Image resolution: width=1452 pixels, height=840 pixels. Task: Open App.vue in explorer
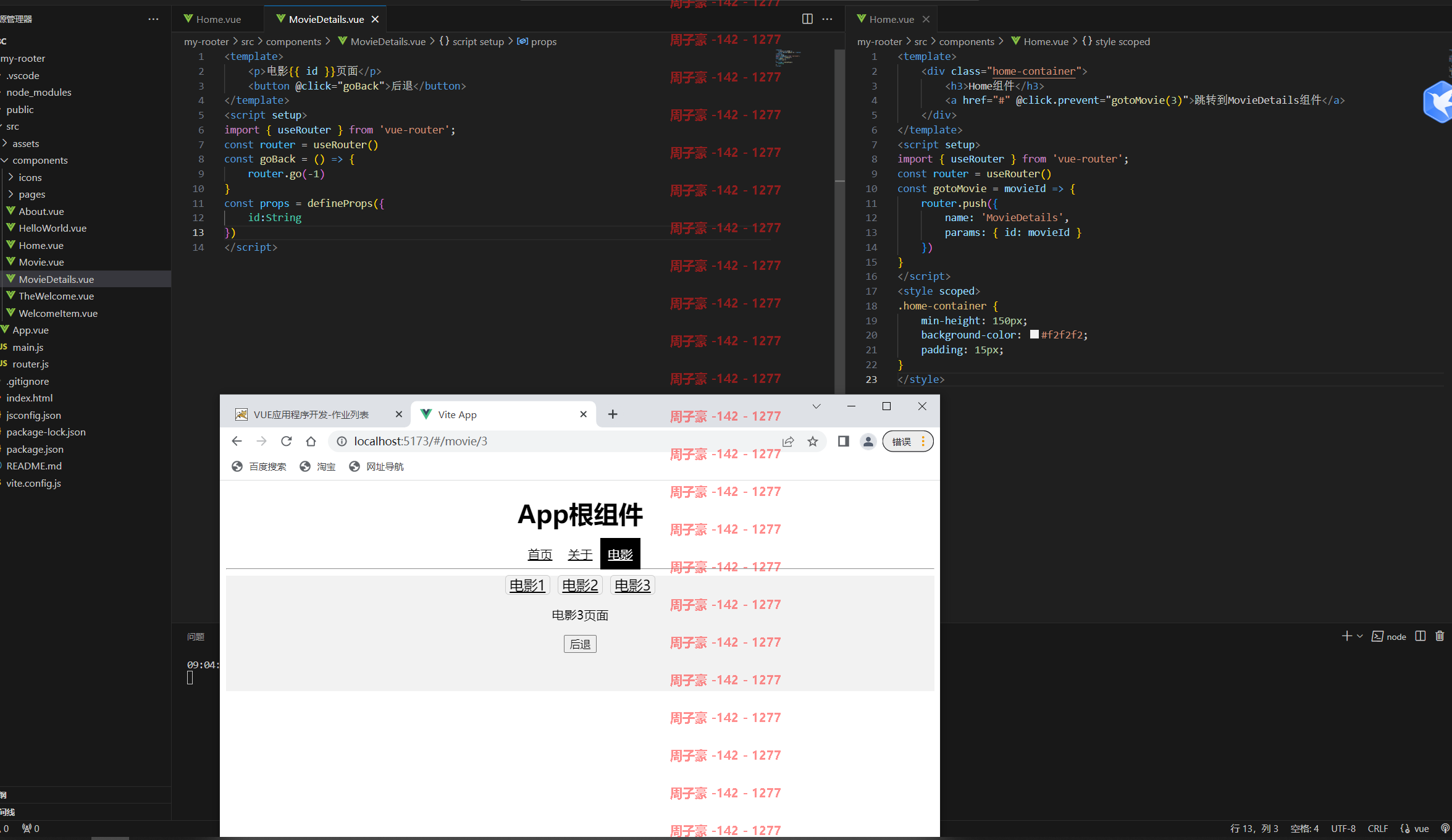pyautogui.click(x=85, y=330)
